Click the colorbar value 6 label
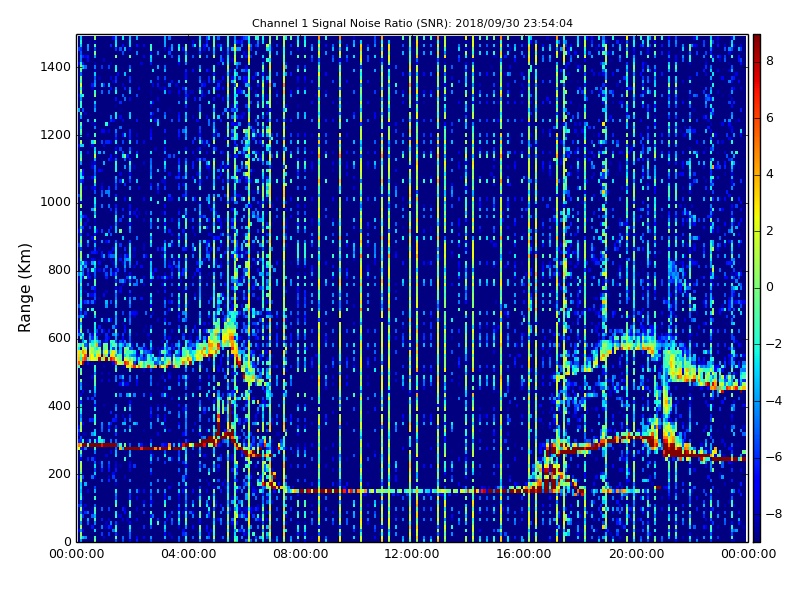The image size is (800, 600). click(x=770, y=118)
